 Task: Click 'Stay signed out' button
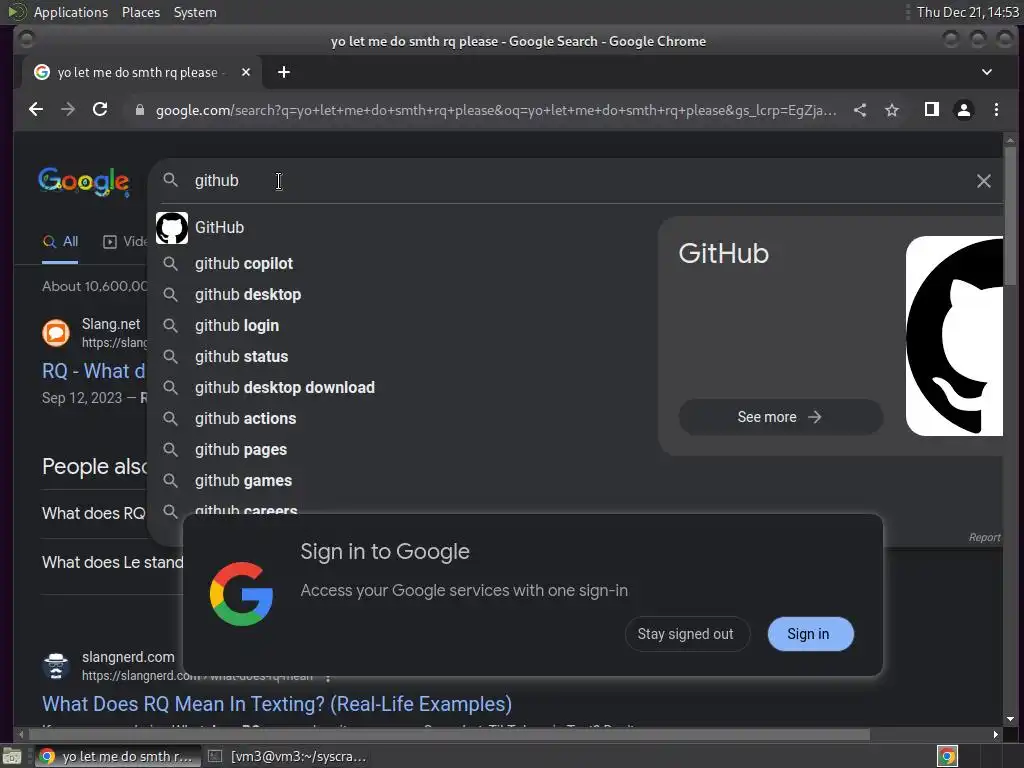pos(686,634)
